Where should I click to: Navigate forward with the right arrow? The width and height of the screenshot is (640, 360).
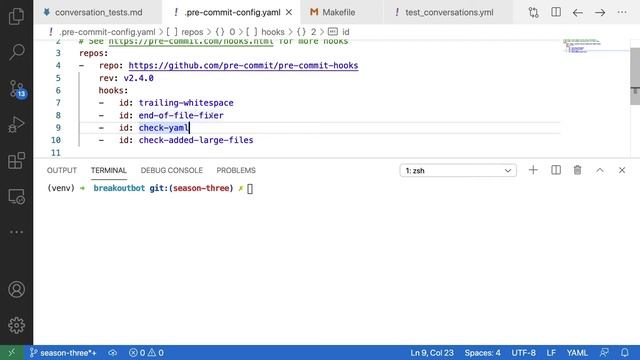tap(600, 13)
